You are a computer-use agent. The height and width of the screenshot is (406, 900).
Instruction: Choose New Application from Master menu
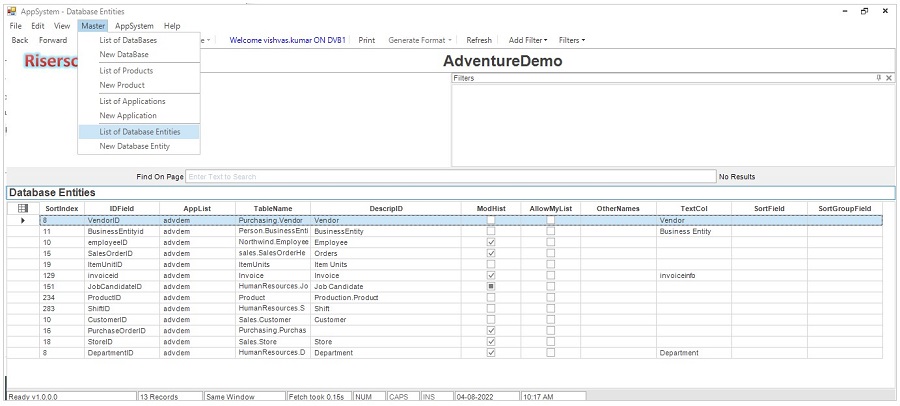139,115
